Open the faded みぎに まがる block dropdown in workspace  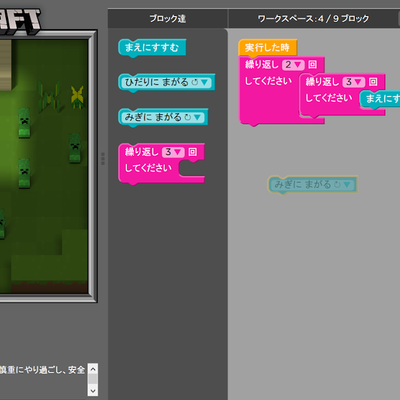point(347,185)
